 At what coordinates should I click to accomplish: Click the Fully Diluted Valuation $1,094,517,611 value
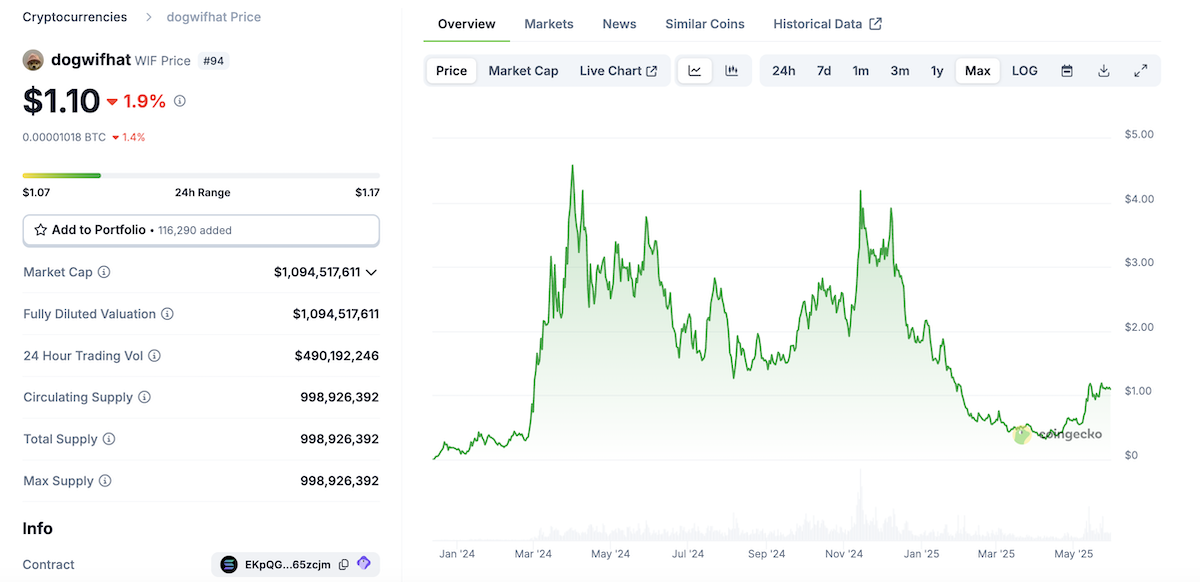tap(336, 314)
